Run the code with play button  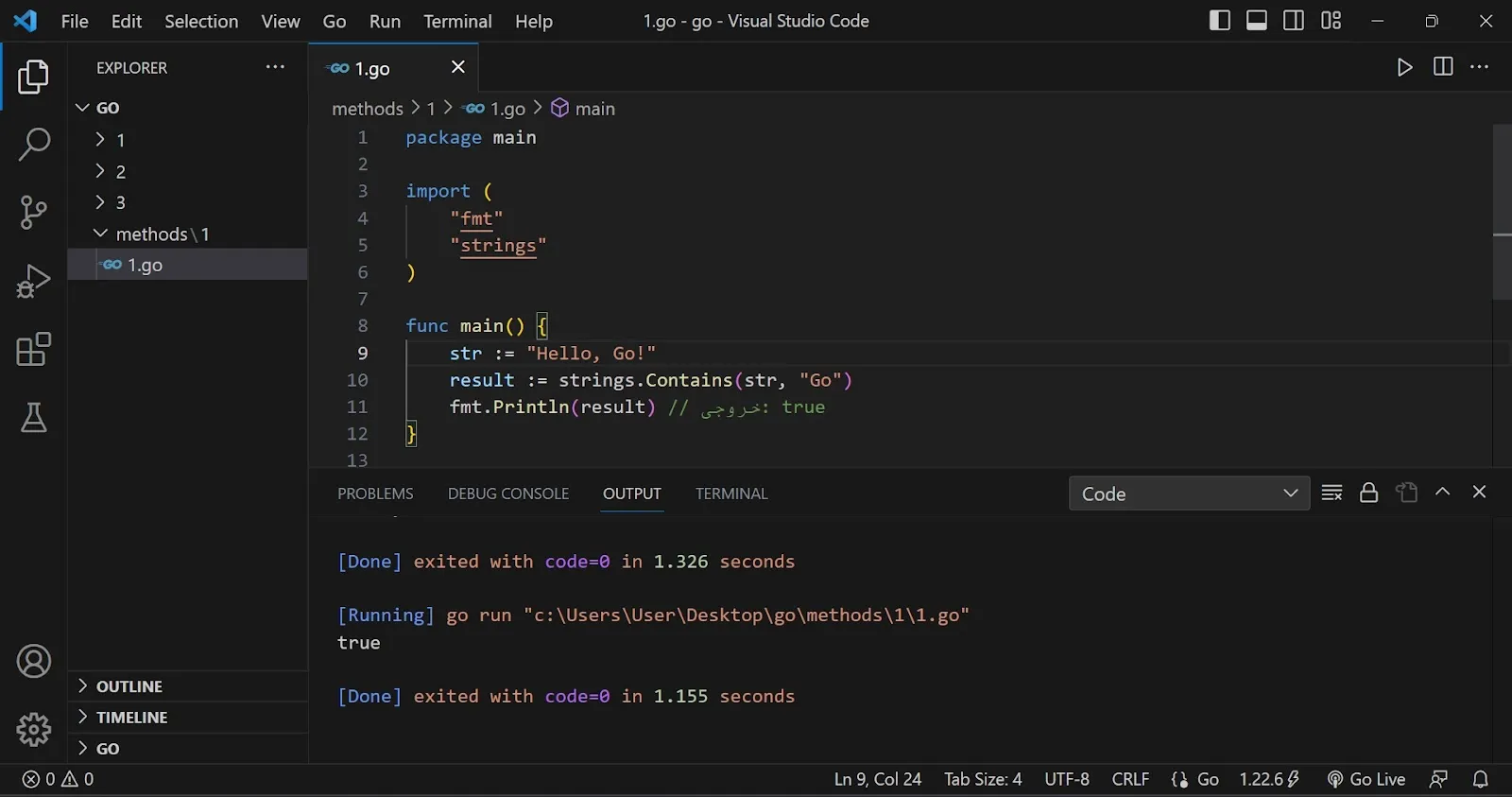pos(1405,67)
